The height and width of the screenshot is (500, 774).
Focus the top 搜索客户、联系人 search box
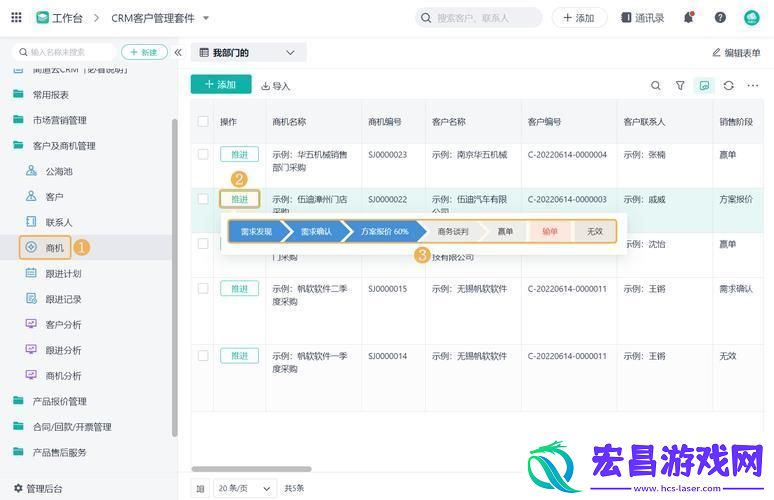[478, 18]
